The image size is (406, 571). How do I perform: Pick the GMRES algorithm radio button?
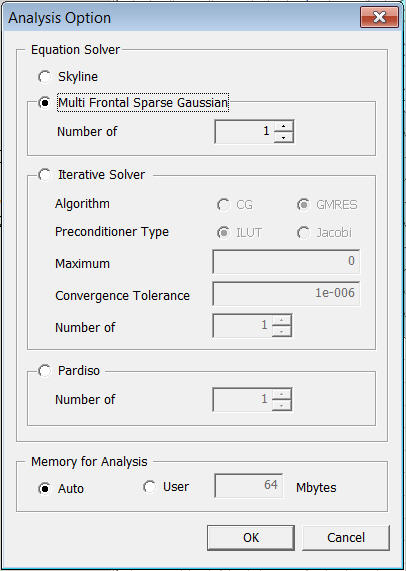tap(303, 205)
